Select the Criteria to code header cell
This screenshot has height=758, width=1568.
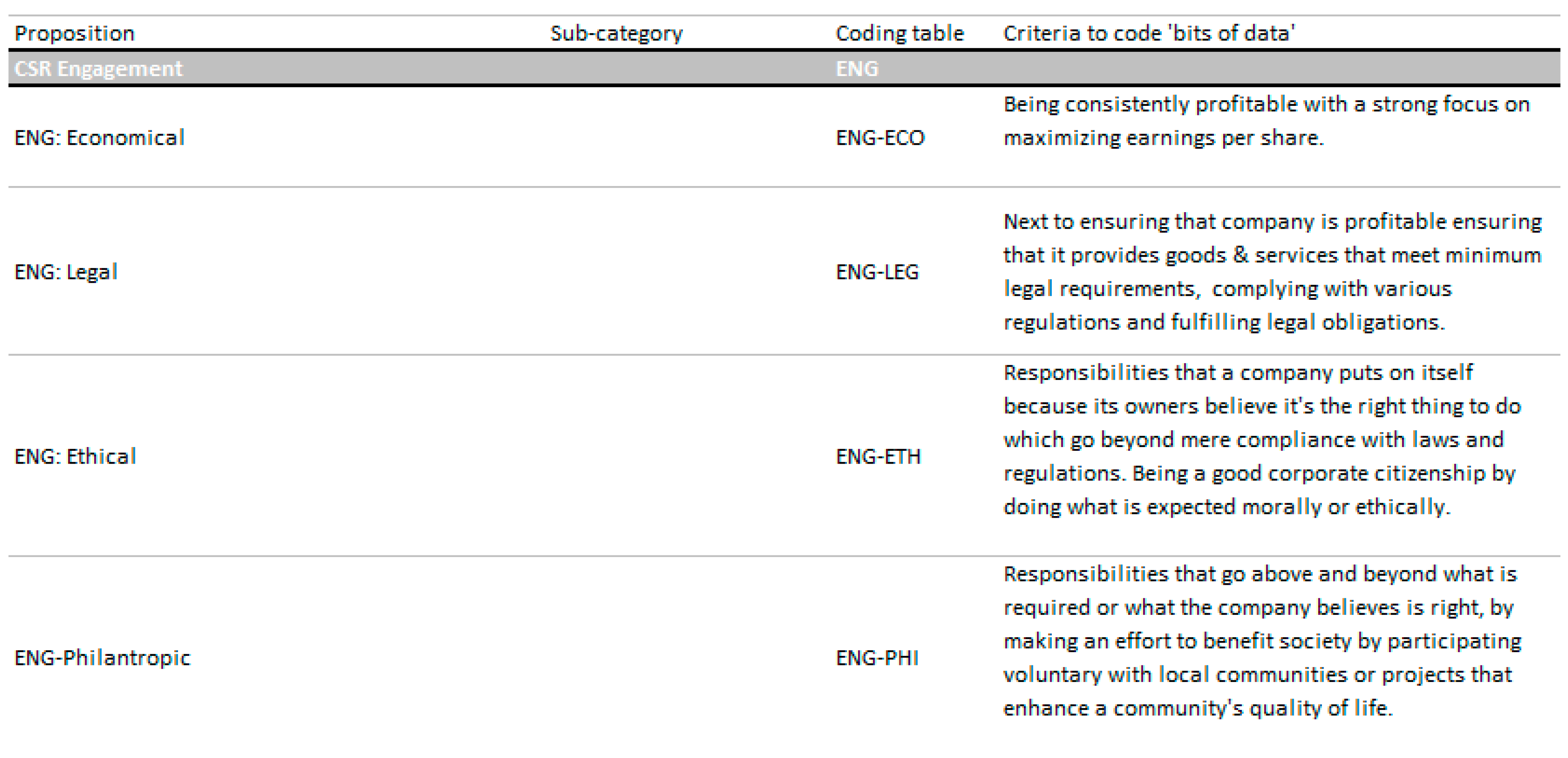point(1149,34)
